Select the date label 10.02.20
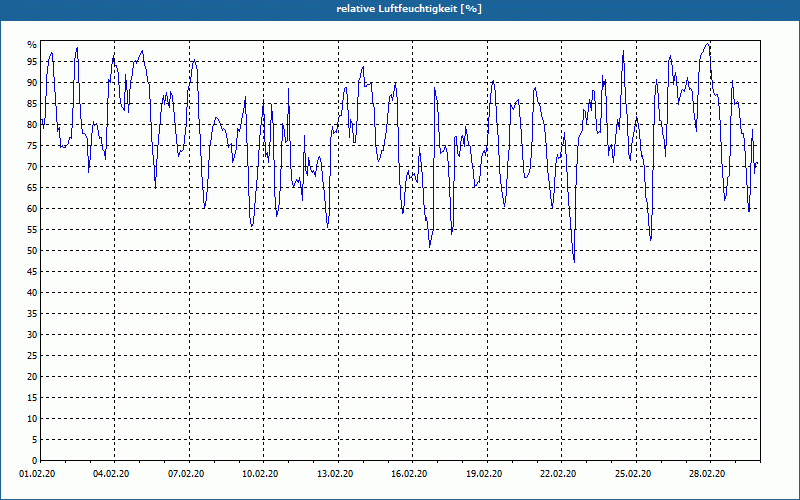Image resolution: width=800 pixels, height=500 pixels. [260, 474]
